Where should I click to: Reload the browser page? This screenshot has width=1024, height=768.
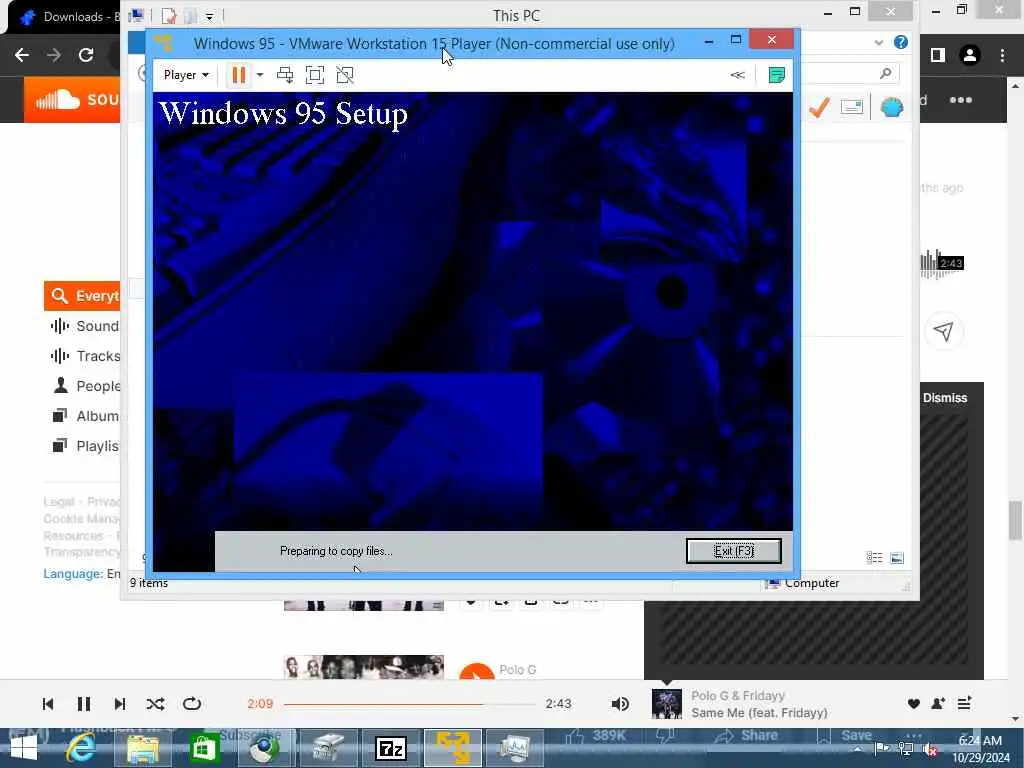pos(86,55)
